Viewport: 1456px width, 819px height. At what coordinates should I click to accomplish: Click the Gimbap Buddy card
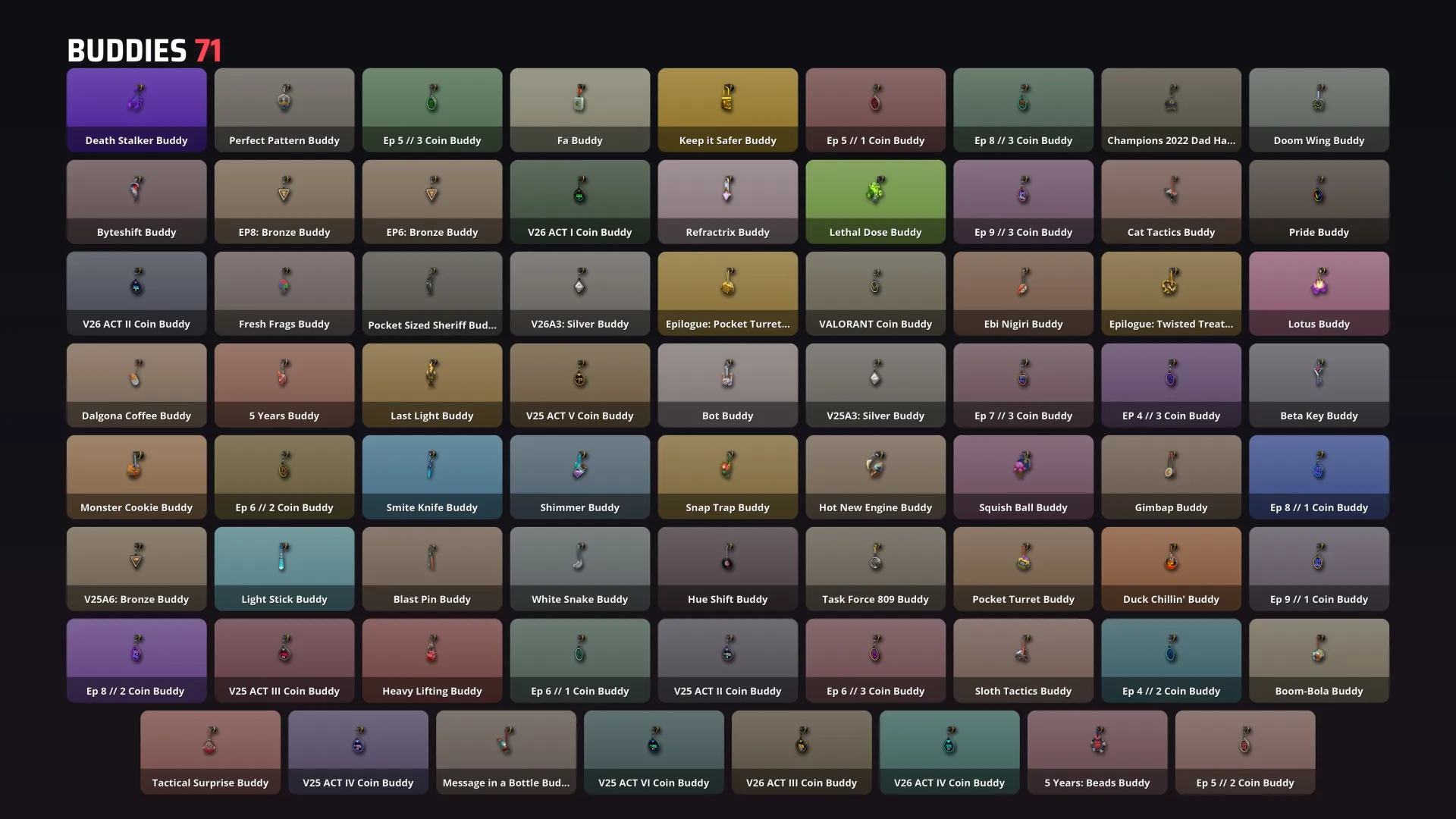(1172, 477)
